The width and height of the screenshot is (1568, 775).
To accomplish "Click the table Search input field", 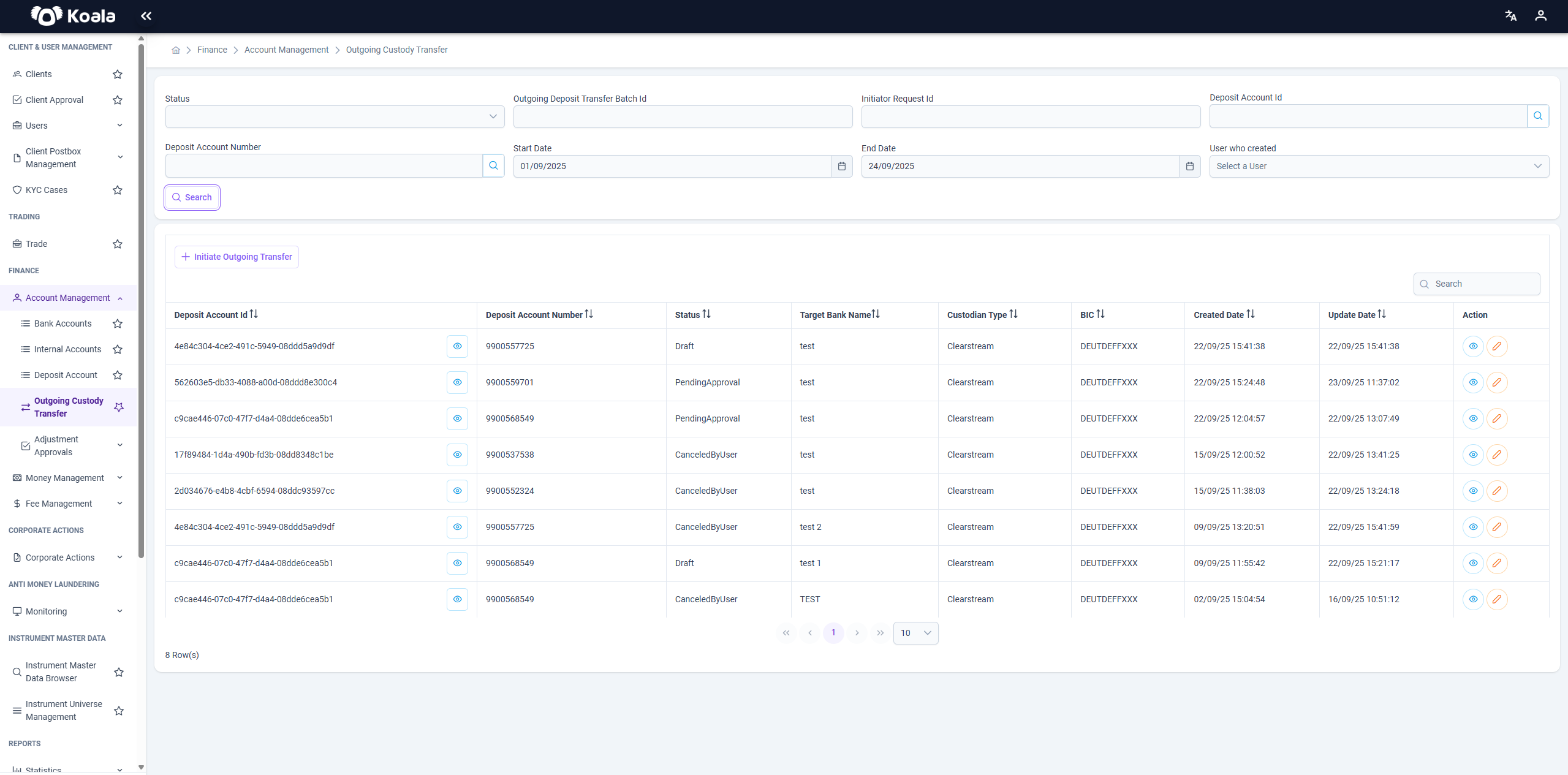I will [x=1477, y=284].
